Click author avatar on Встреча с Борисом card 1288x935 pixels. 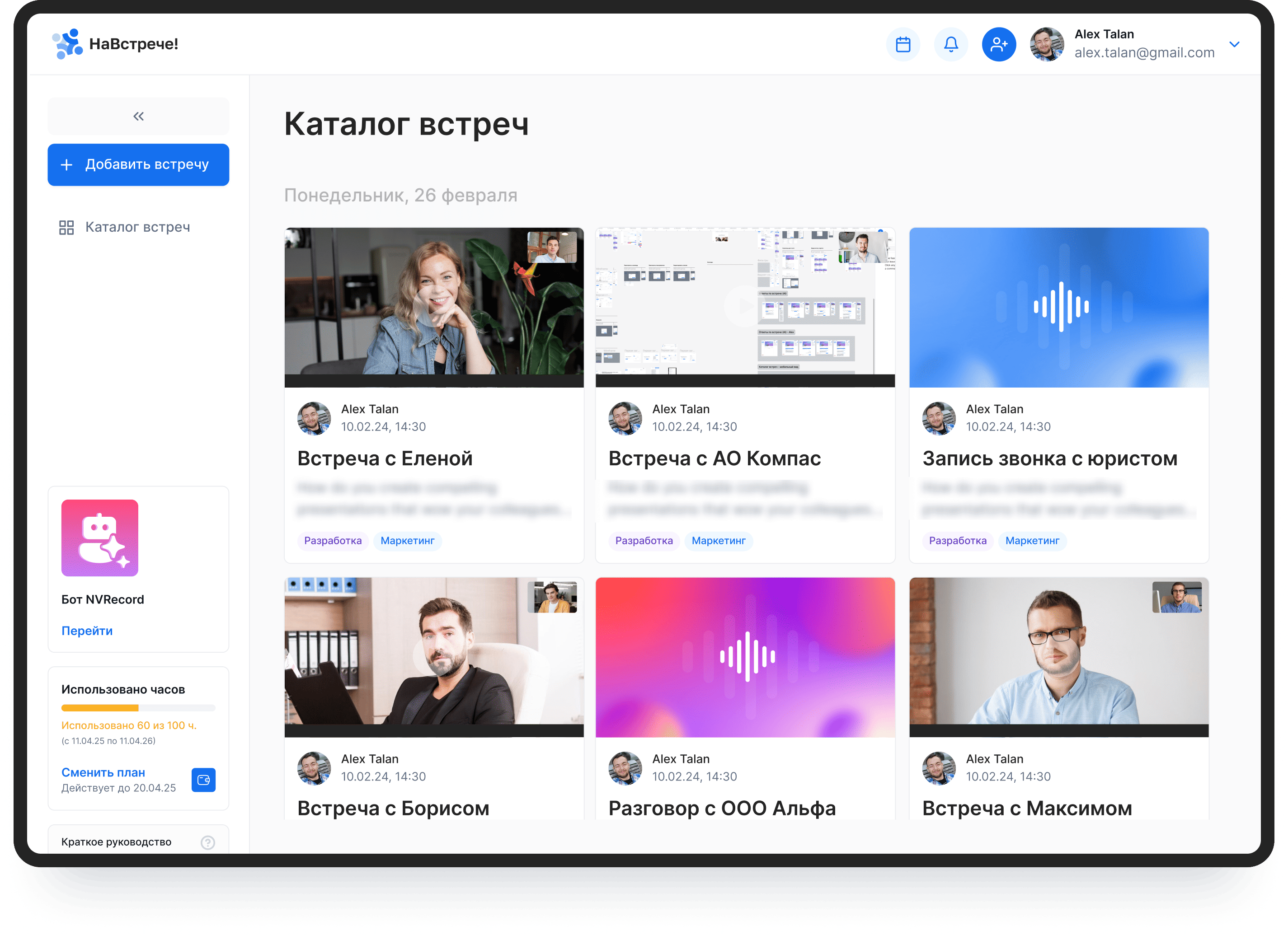[314, 768]
